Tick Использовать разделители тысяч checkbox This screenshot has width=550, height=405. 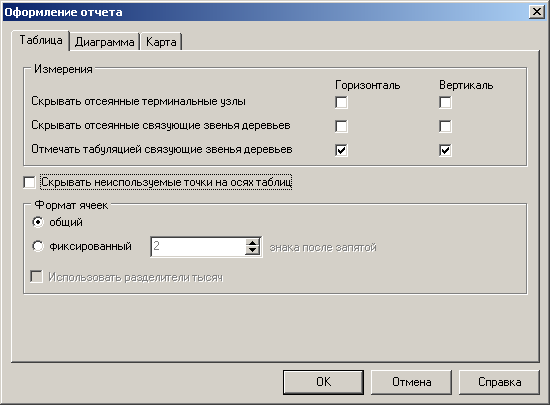36,276
